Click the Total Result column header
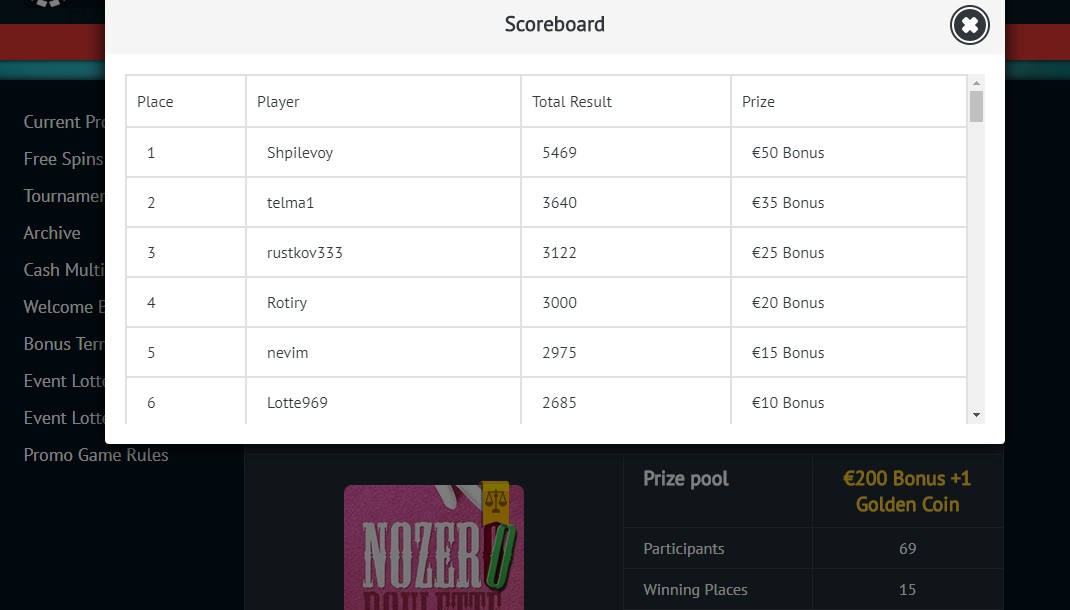Image resolution: width=1070 pixels, height=610 pixels. [x=572, y=101]
